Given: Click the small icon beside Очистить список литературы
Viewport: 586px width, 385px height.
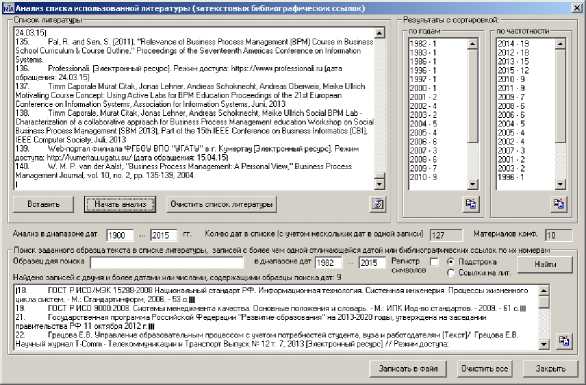Looking at the screenshot, I should click(377, 204).
